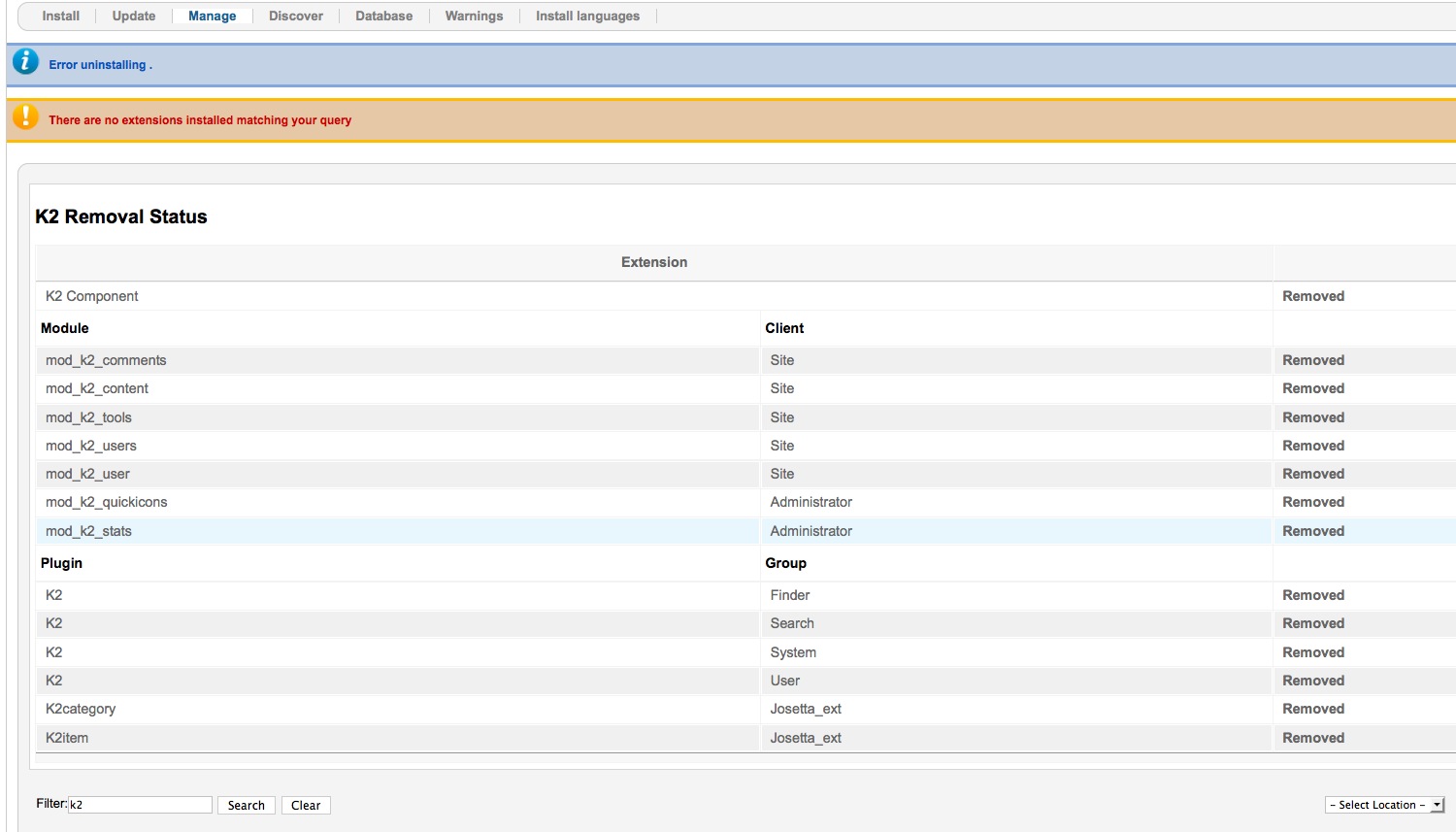Screen dimensions: 1456x832
Task: Click the 'Error uninstalling' message text
Action: (x=100, y=65)
